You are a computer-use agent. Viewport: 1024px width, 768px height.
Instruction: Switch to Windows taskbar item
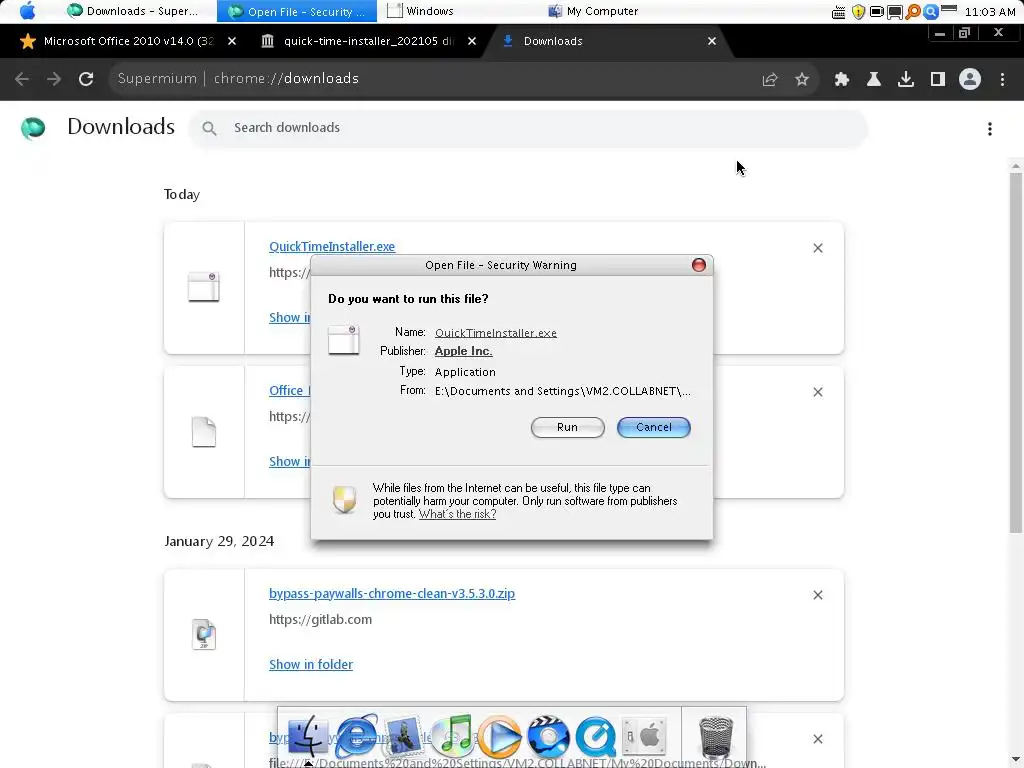tap(421, 11)
